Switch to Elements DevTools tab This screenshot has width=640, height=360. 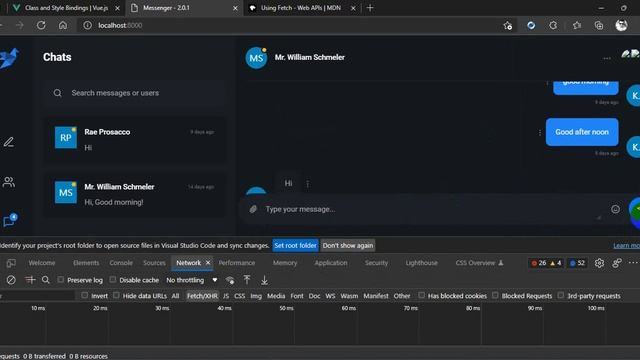86,263
